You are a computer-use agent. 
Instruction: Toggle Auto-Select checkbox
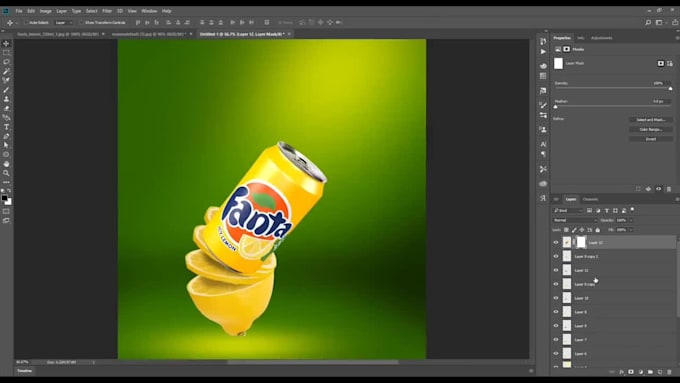26,23
